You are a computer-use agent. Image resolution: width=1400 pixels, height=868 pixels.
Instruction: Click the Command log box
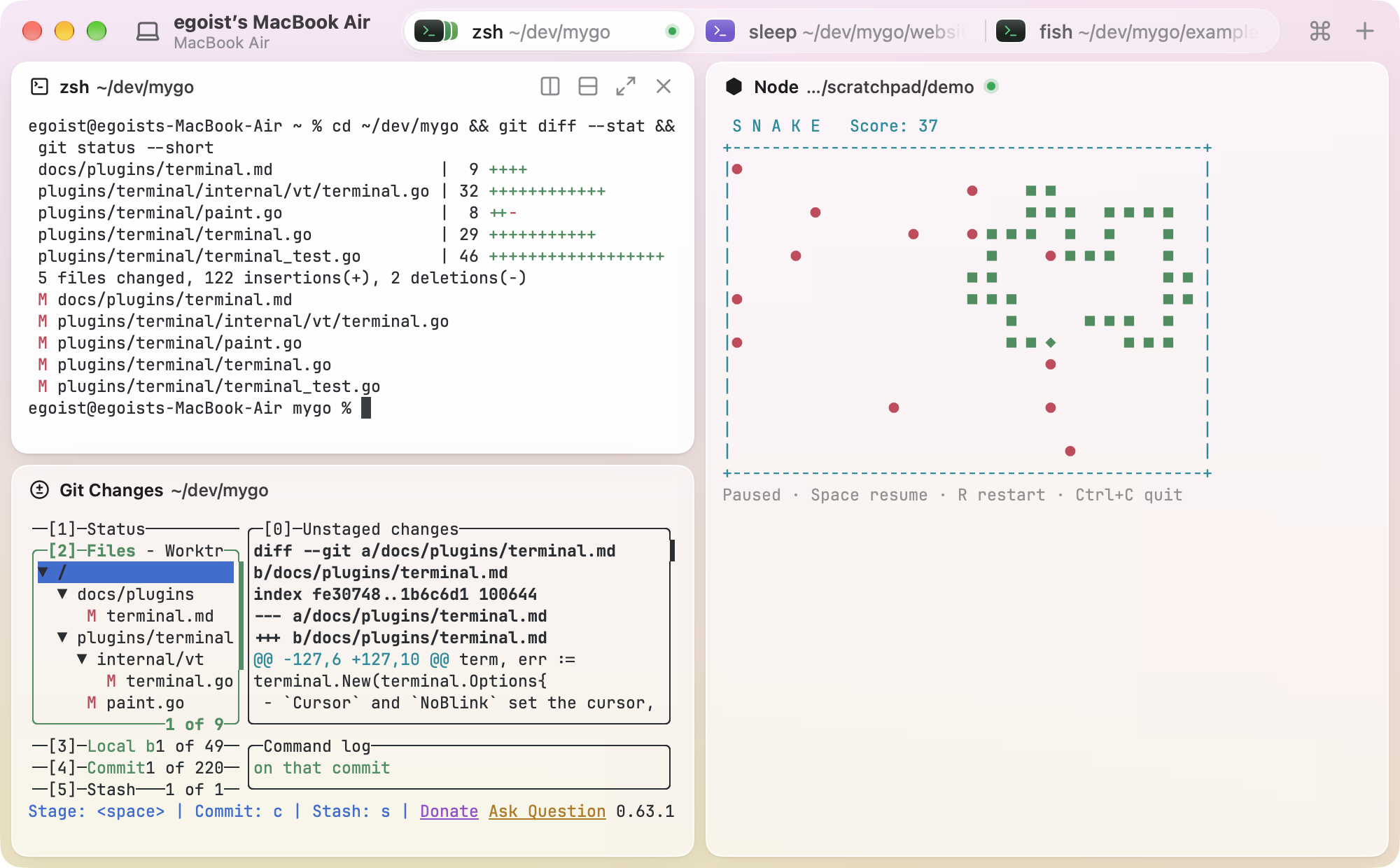459,767
